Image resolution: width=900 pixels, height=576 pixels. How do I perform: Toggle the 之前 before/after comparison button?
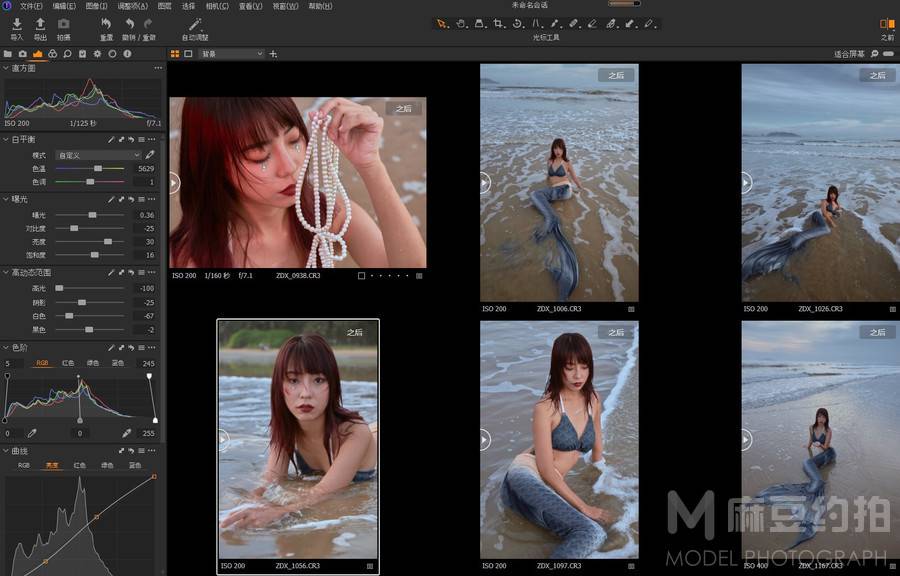(887, 24)
